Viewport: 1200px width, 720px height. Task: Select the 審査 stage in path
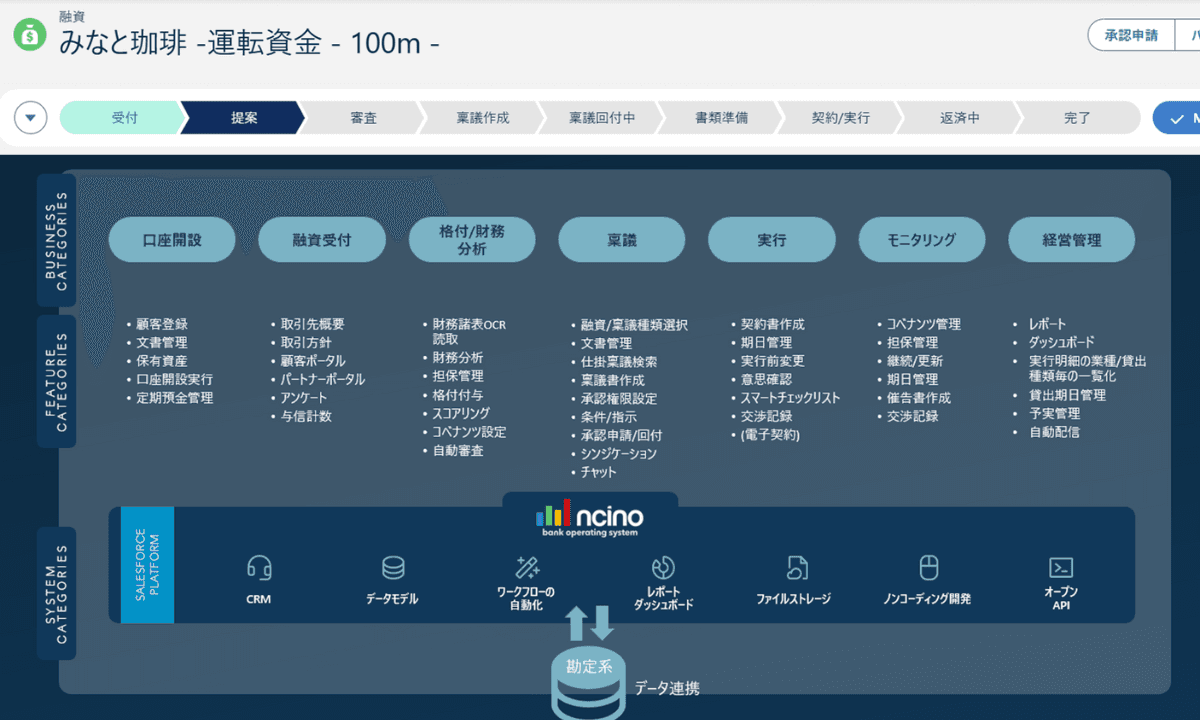click(363, 118)
